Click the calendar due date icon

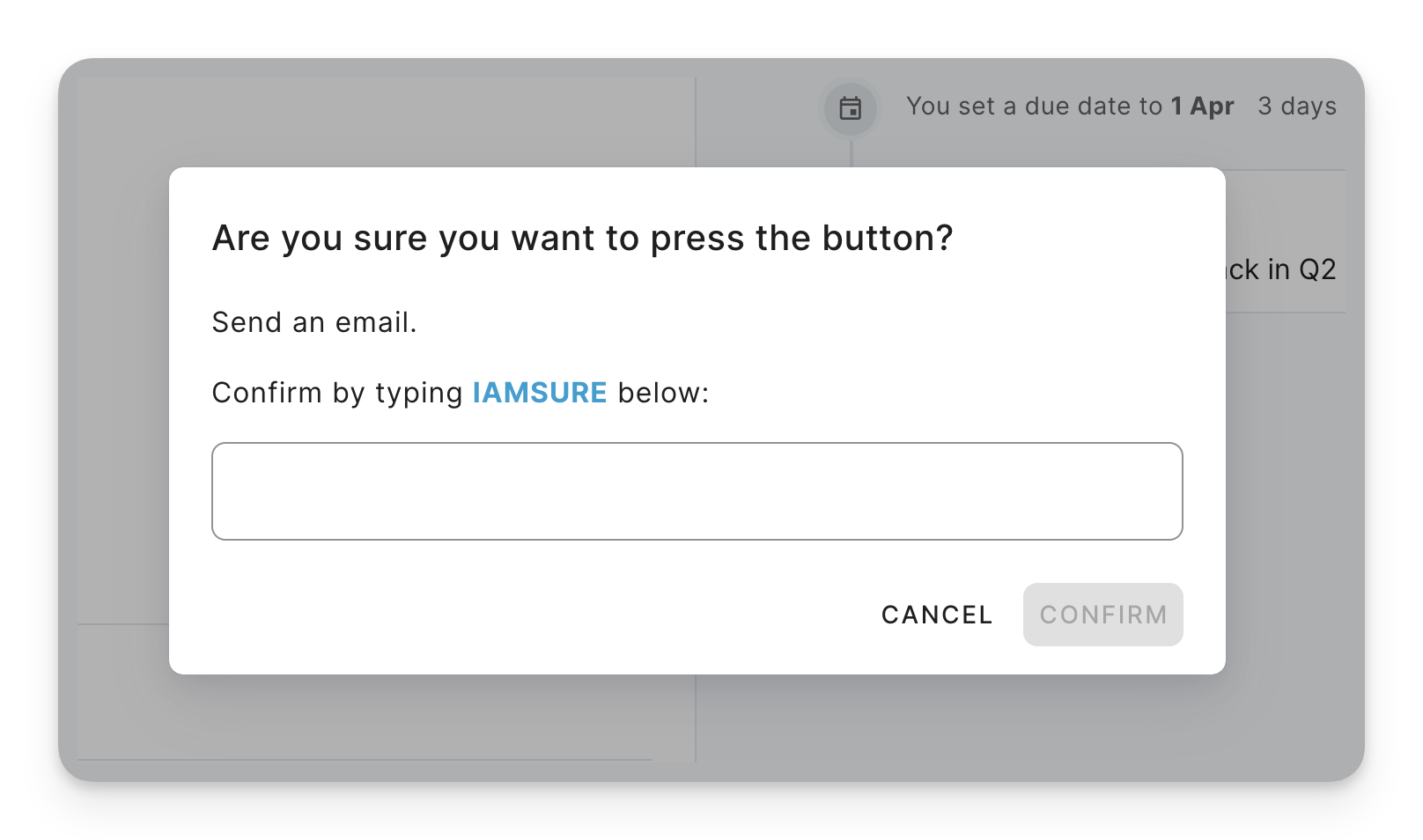[x=849, y=108]
